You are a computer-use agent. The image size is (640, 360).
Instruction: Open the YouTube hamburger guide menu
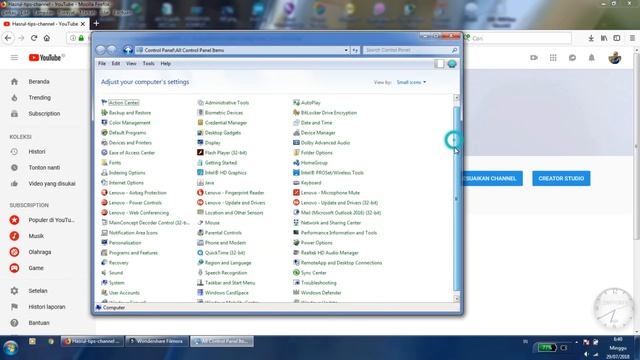tap(14, 58)
